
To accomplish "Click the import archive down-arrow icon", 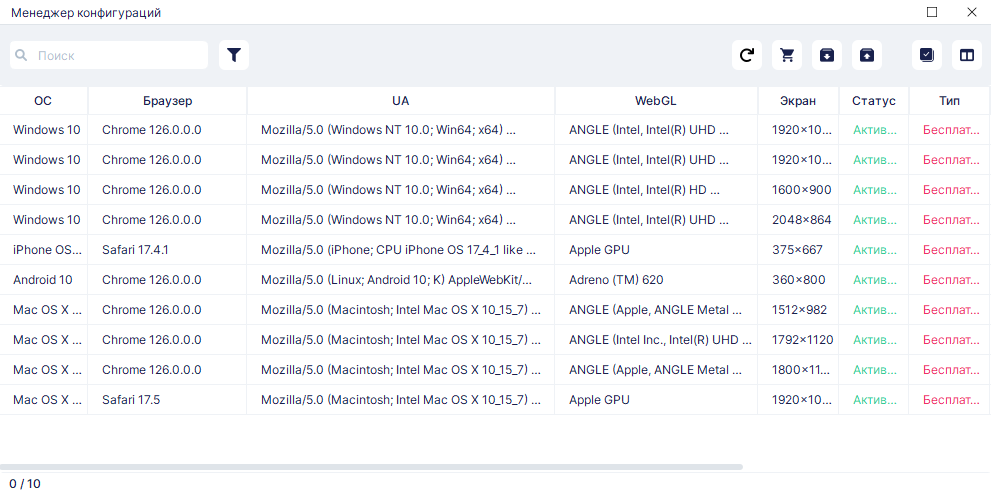I will [827, 55].
